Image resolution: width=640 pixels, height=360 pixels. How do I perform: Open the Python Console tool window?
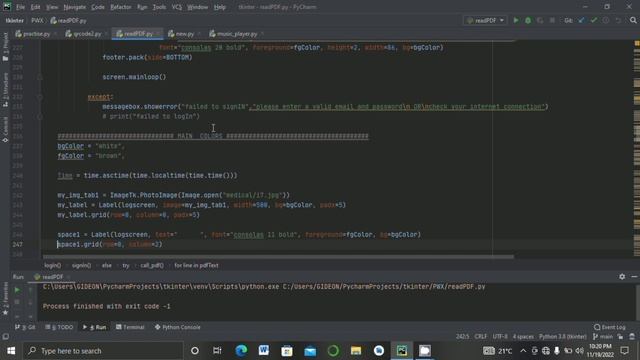click(x=178, y=327)
